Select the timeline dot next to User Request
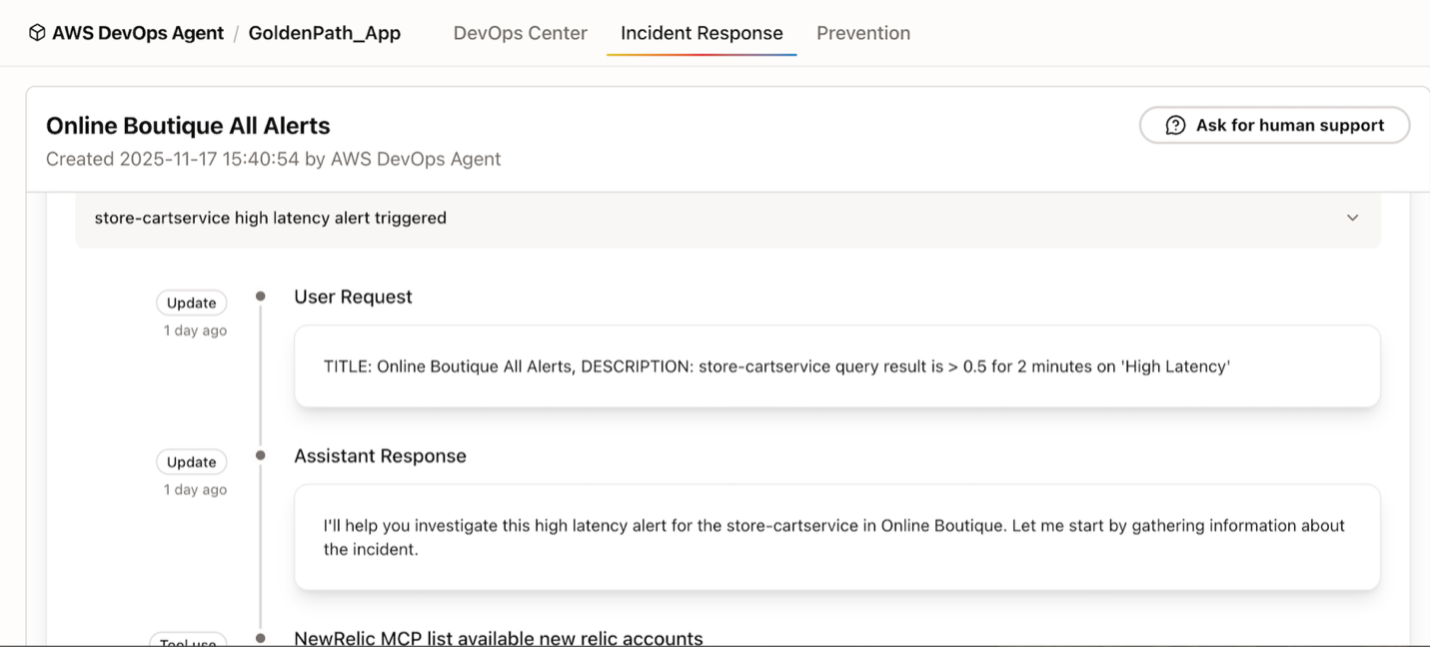Screen dimensions: 1430x650 tap(260, 295)
